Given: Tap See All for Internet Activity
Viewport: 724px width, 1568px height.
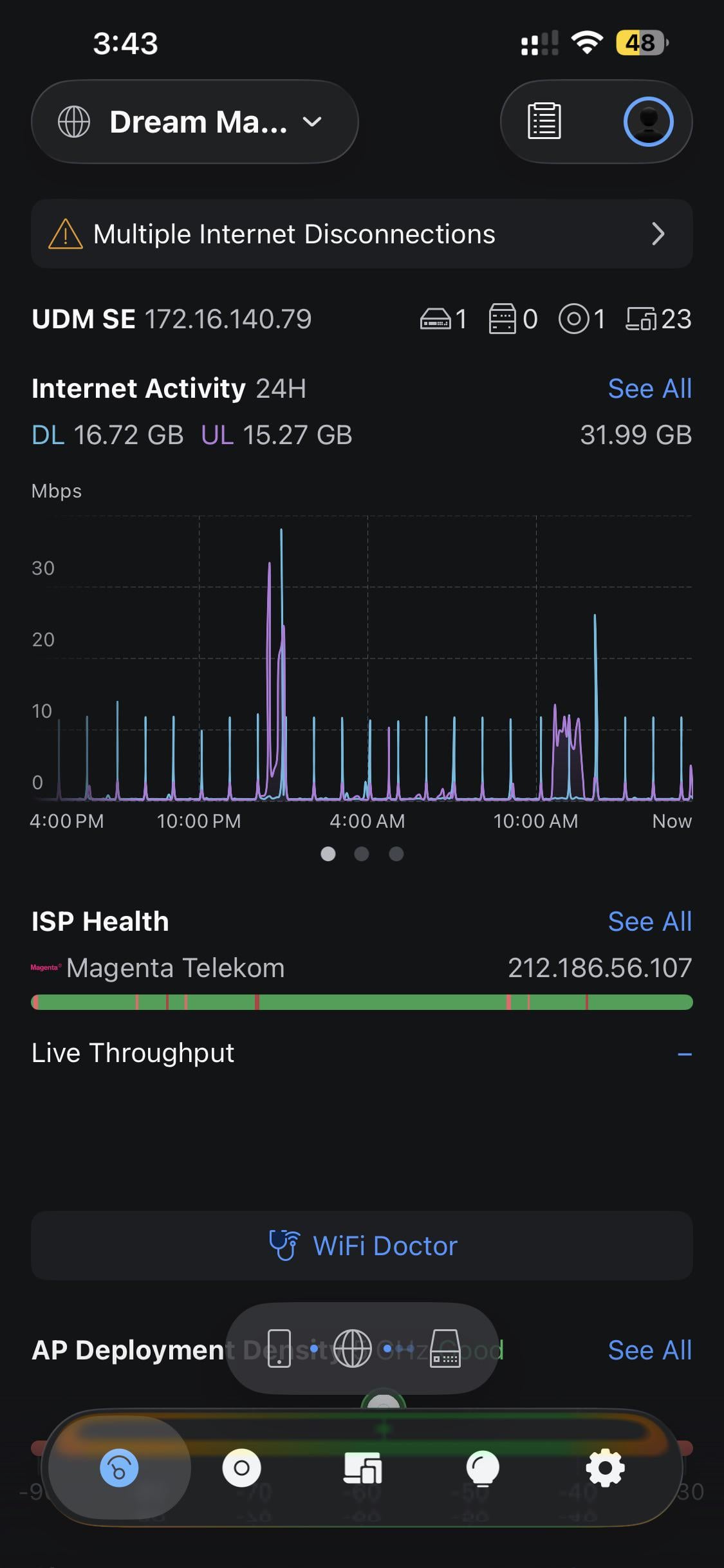Looking at the screenshot, I should 649,389.
